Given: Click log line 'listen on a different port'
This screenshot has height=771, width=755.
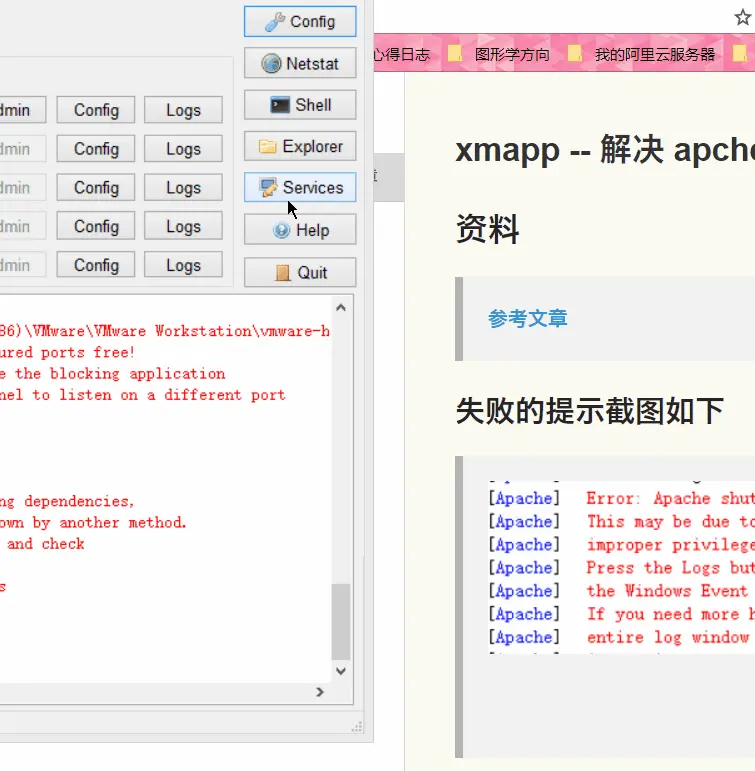Looking at the screenshot, I should coord(173,395).
